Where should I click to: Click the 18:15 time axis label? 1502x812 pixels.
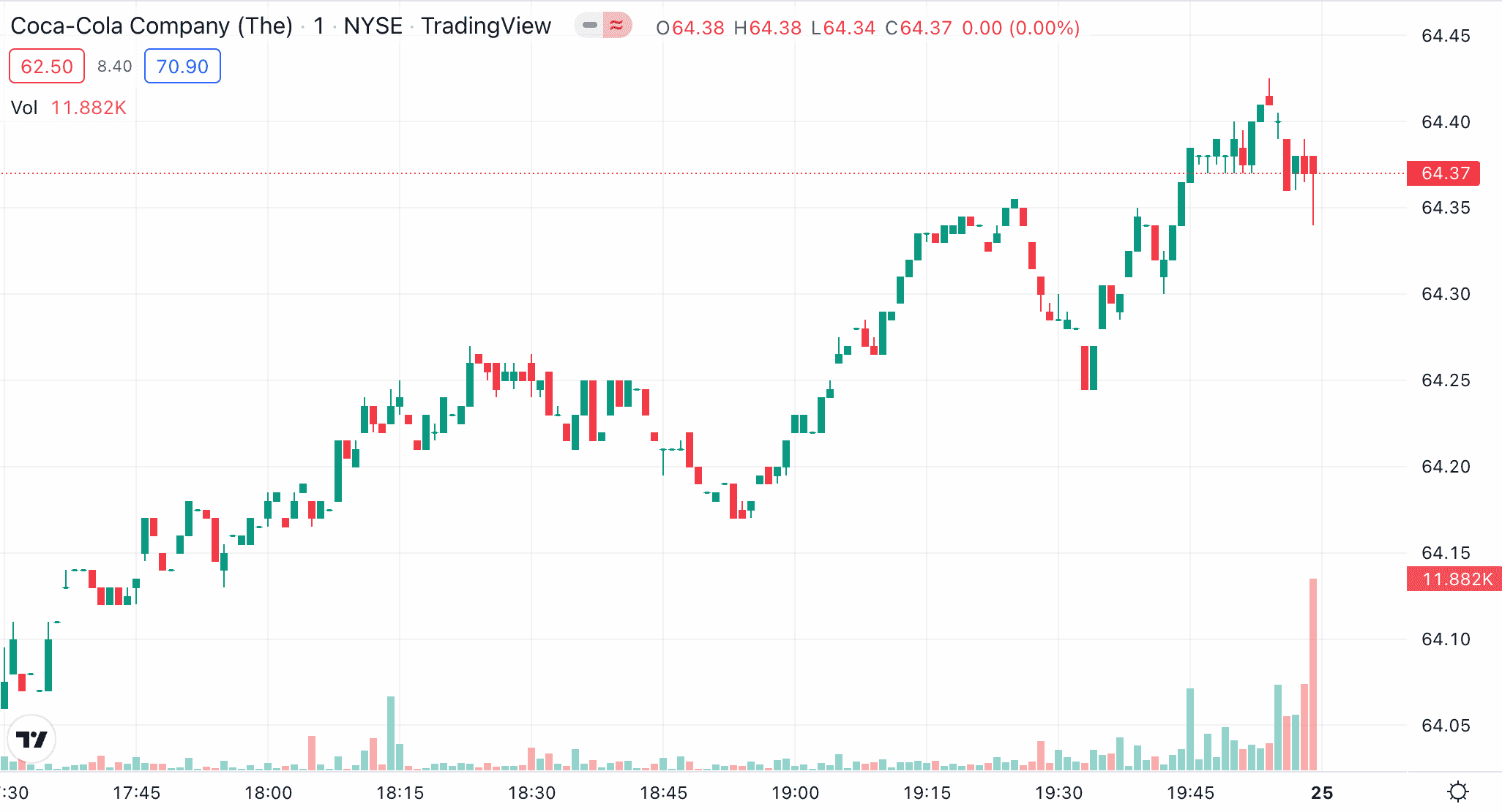coord(400,793)
